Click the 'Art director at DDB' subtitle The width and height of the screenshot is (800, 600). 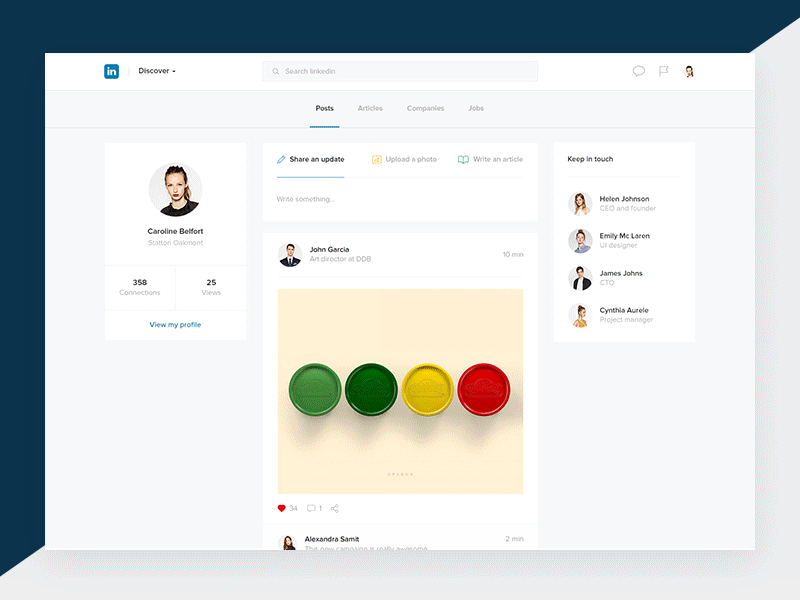(x=340, y=259)
